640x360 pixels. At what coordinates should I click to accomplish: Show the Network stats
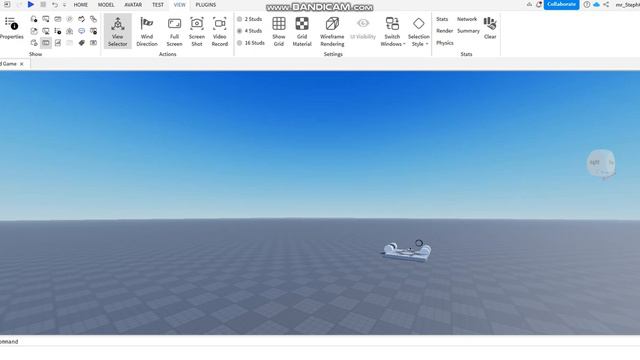(467, 19)
